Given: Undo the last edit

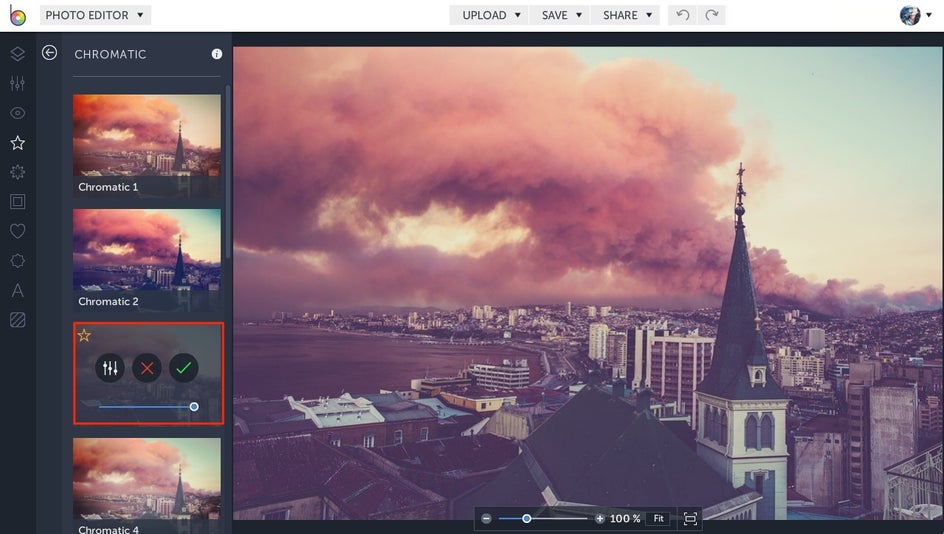Looking at the screenshot, I should pos(682,15).
